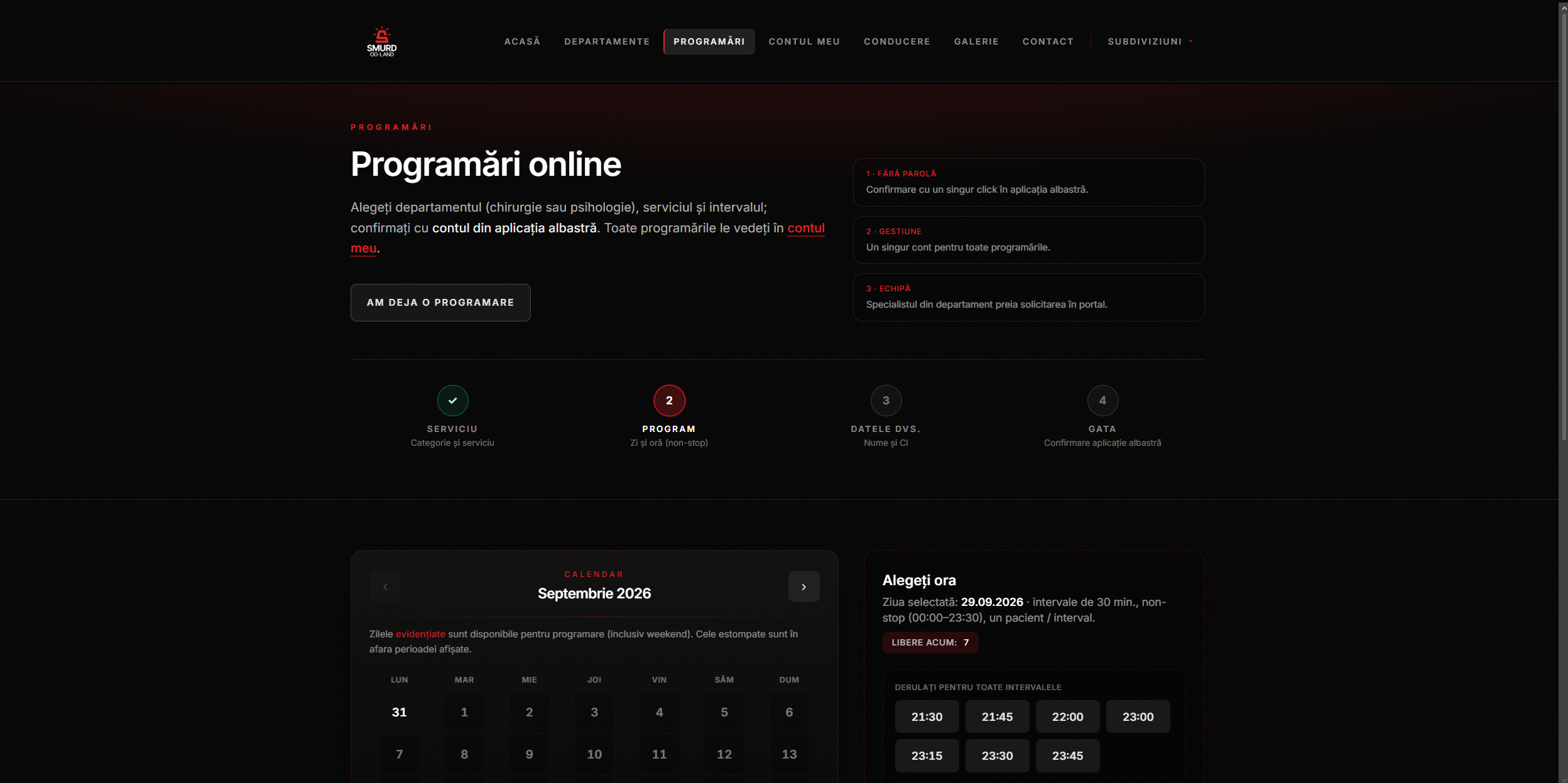Image resolution: width=1568 pixels, height=783 pixels.
Task: Pick the 22:00 interval
Action: tap(1067, 716)
